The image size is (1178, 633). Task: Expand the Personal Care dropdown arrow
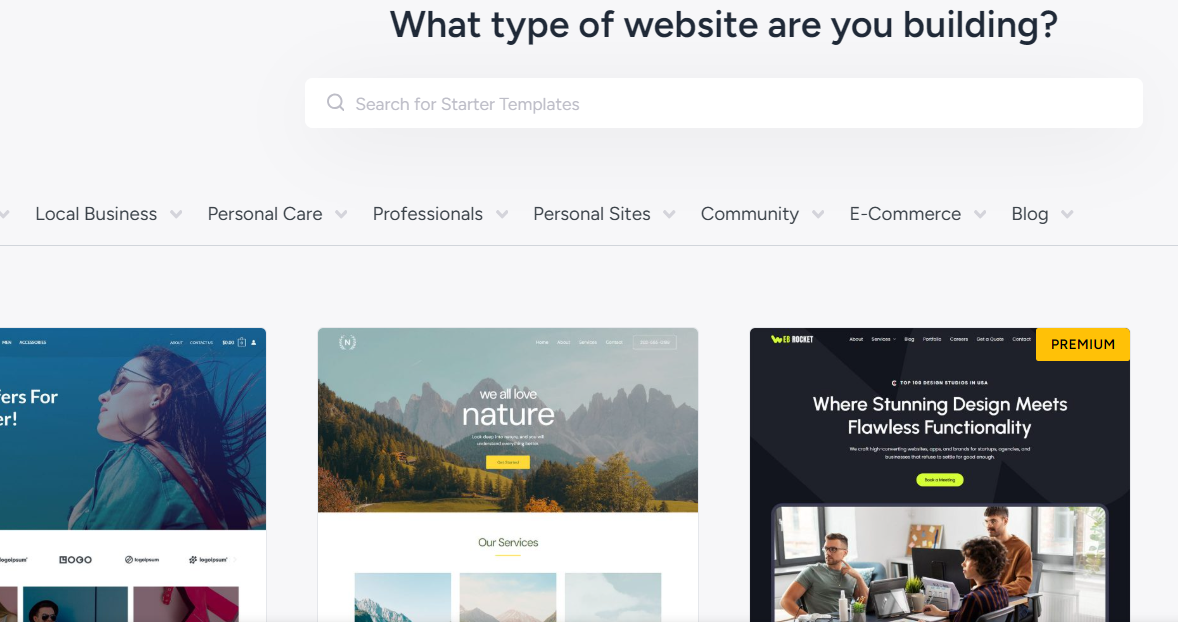tap(341, 215)
